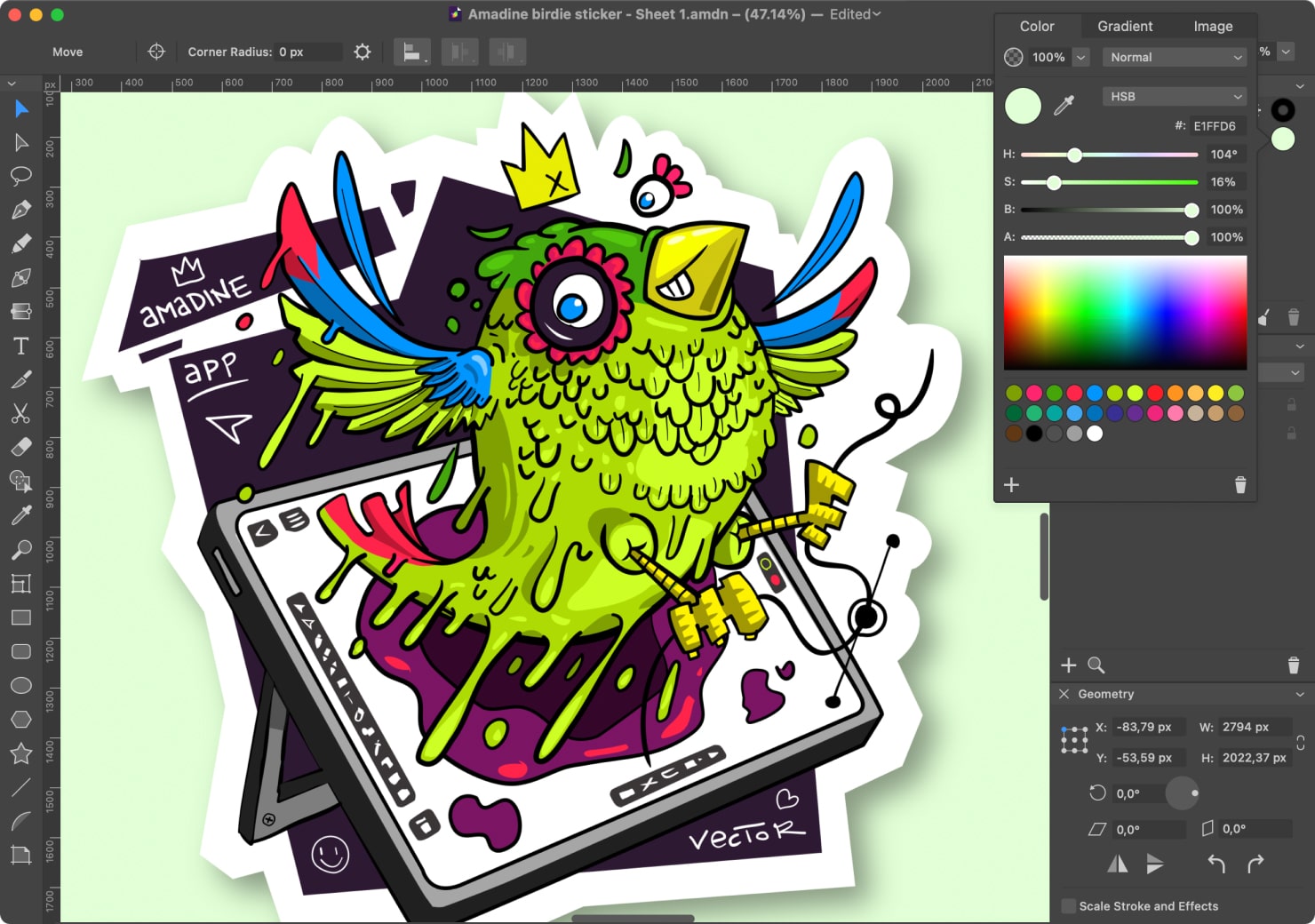Switch to the Gradient tab
Image resolution: width=1315 pixels, height=924 pixels.
point(1125,26)
